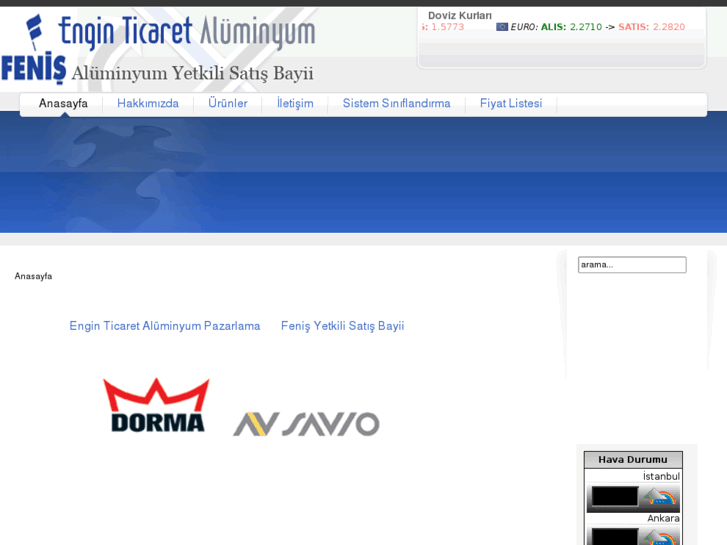
Task: Open the İletişim menu item
Action: [295, 103]
